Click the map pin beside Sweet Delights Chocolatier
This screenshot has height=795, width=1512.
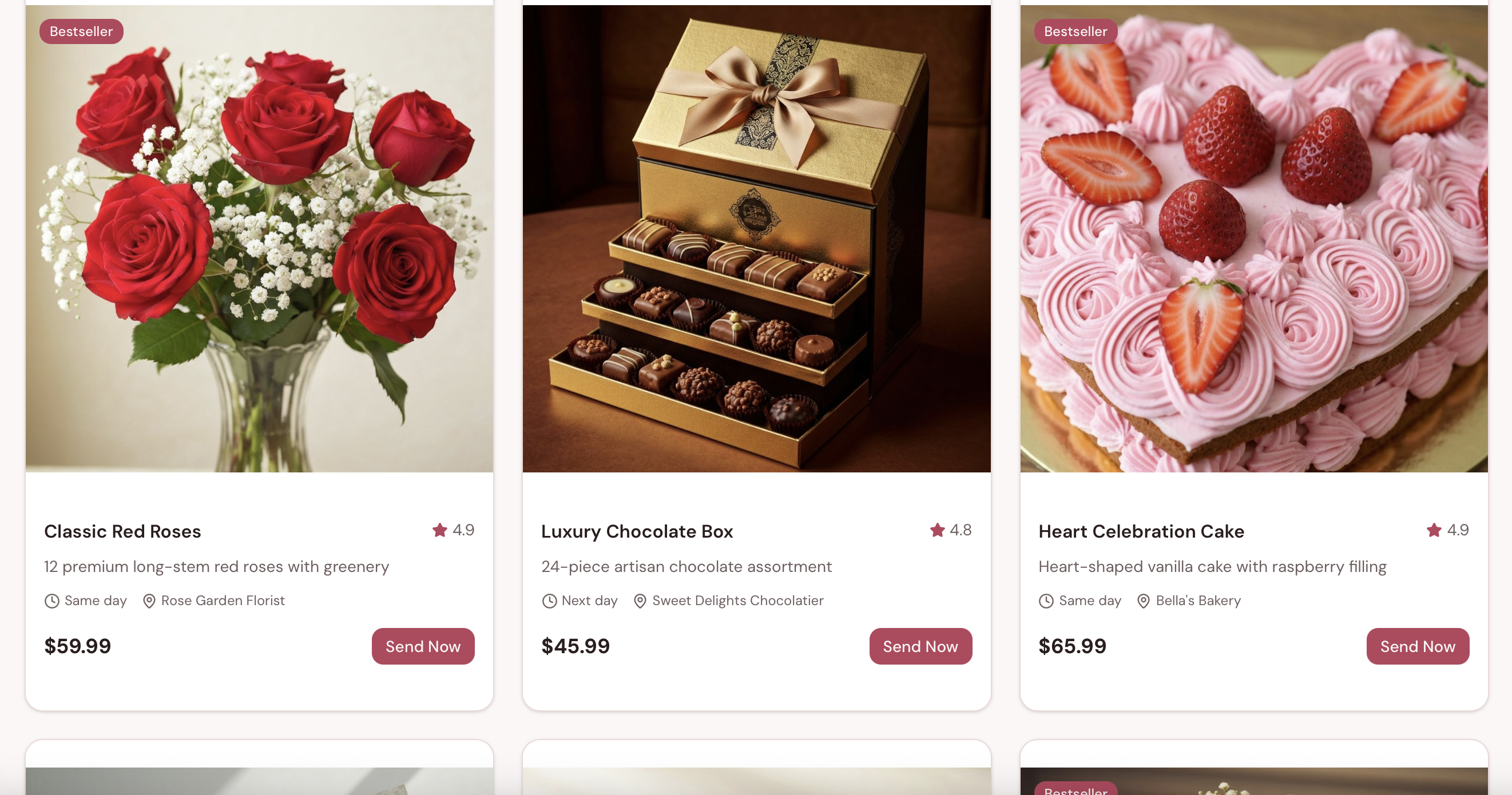(640, 601)
